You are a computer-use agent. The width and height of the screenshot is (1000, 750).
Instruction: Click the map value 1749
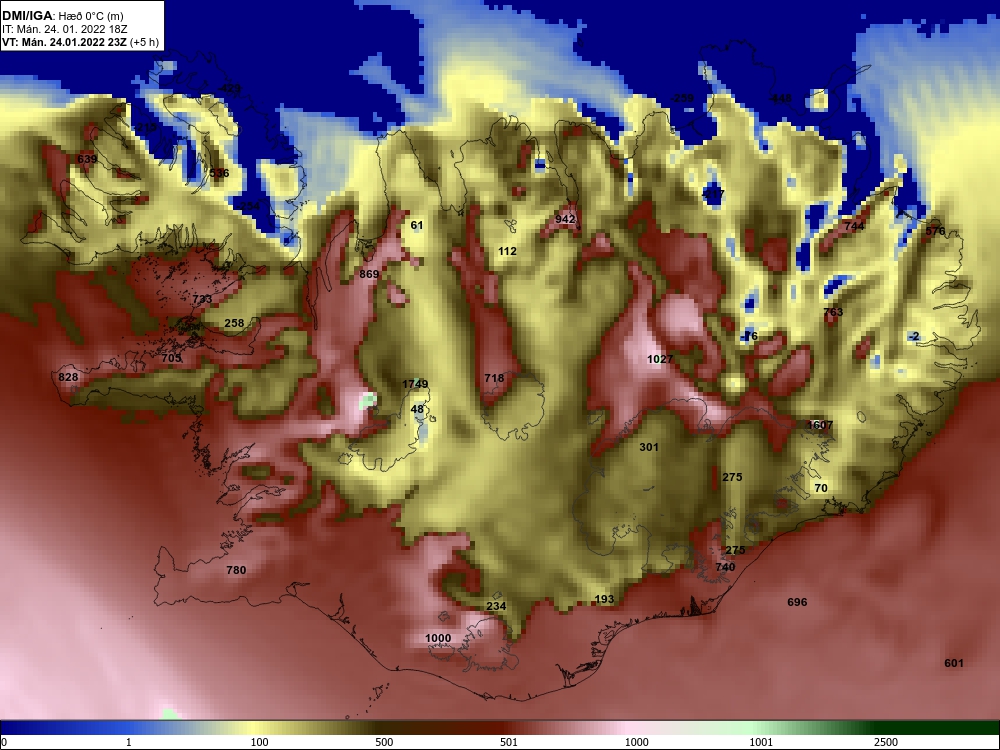coord(415,384)
